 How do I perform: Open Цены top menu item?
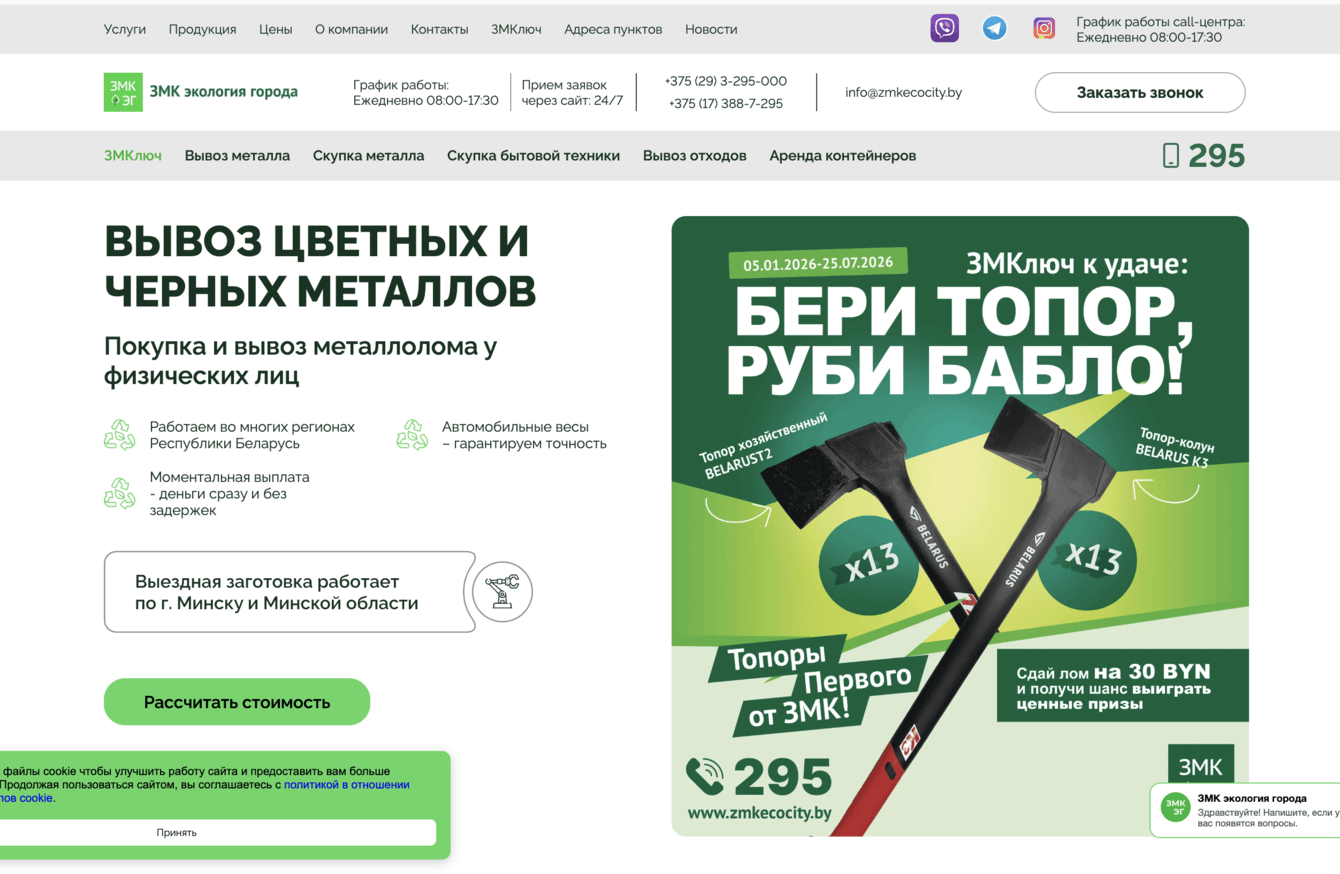276,29
